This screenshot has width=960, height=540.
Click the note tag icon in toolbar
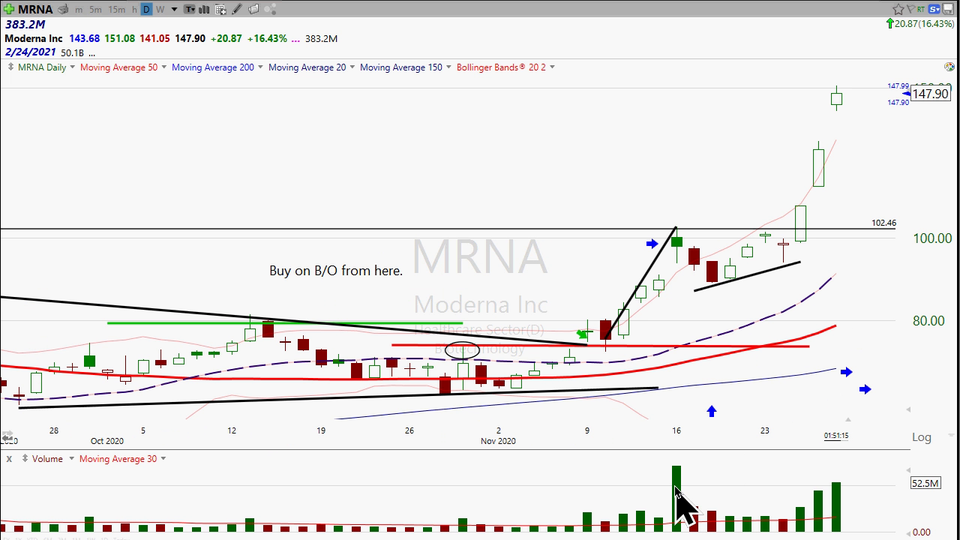pyautogui.click(x=253, y=9)
